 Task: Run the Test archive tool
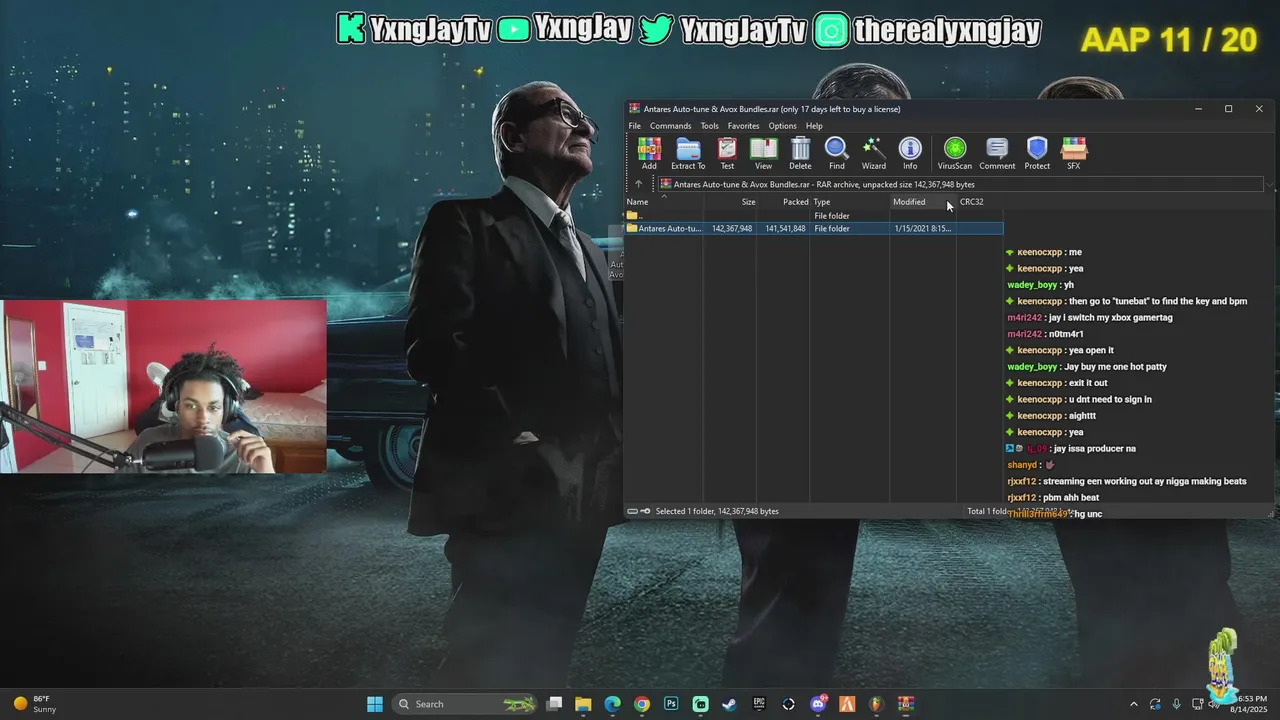[727, 153]
